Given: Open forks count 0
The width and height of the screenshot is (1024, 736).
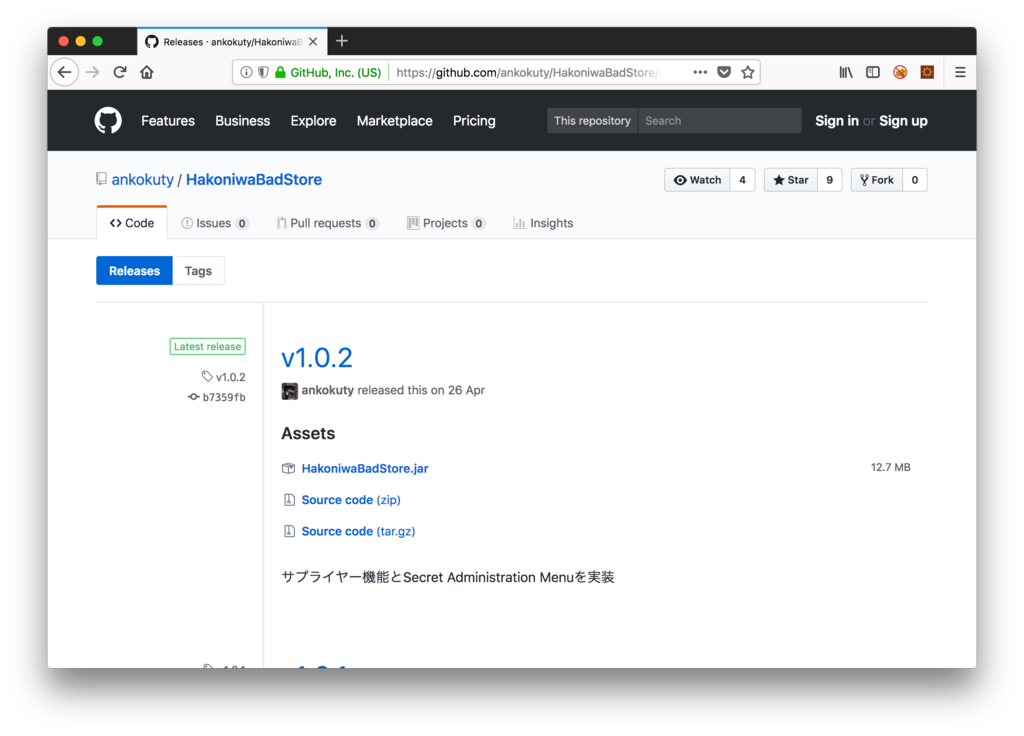Looking at the screenshot, I should pyautogui.click(x=915, y=180).
